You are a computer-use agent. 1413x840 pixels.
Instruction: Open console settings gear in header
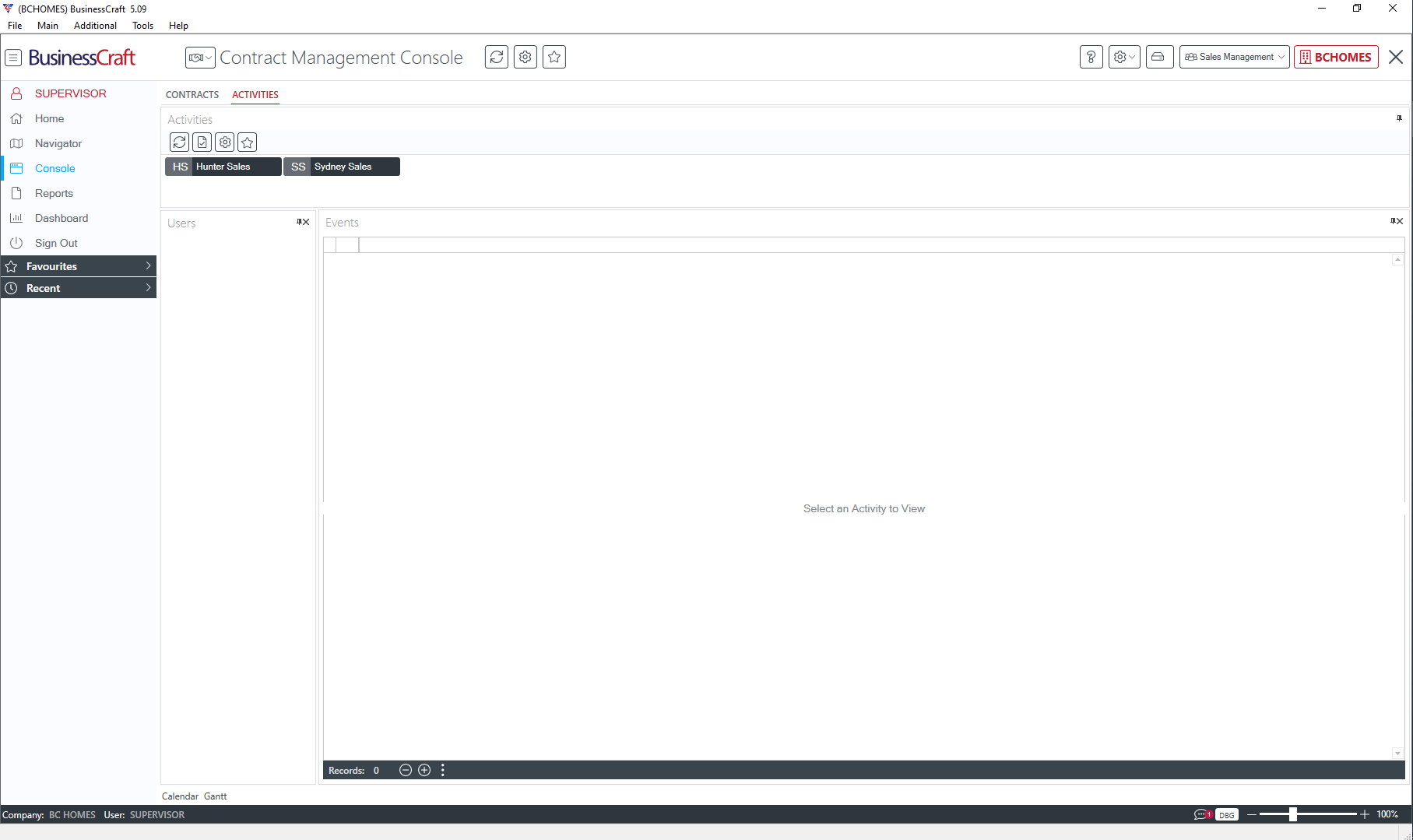tap(525, 57)
